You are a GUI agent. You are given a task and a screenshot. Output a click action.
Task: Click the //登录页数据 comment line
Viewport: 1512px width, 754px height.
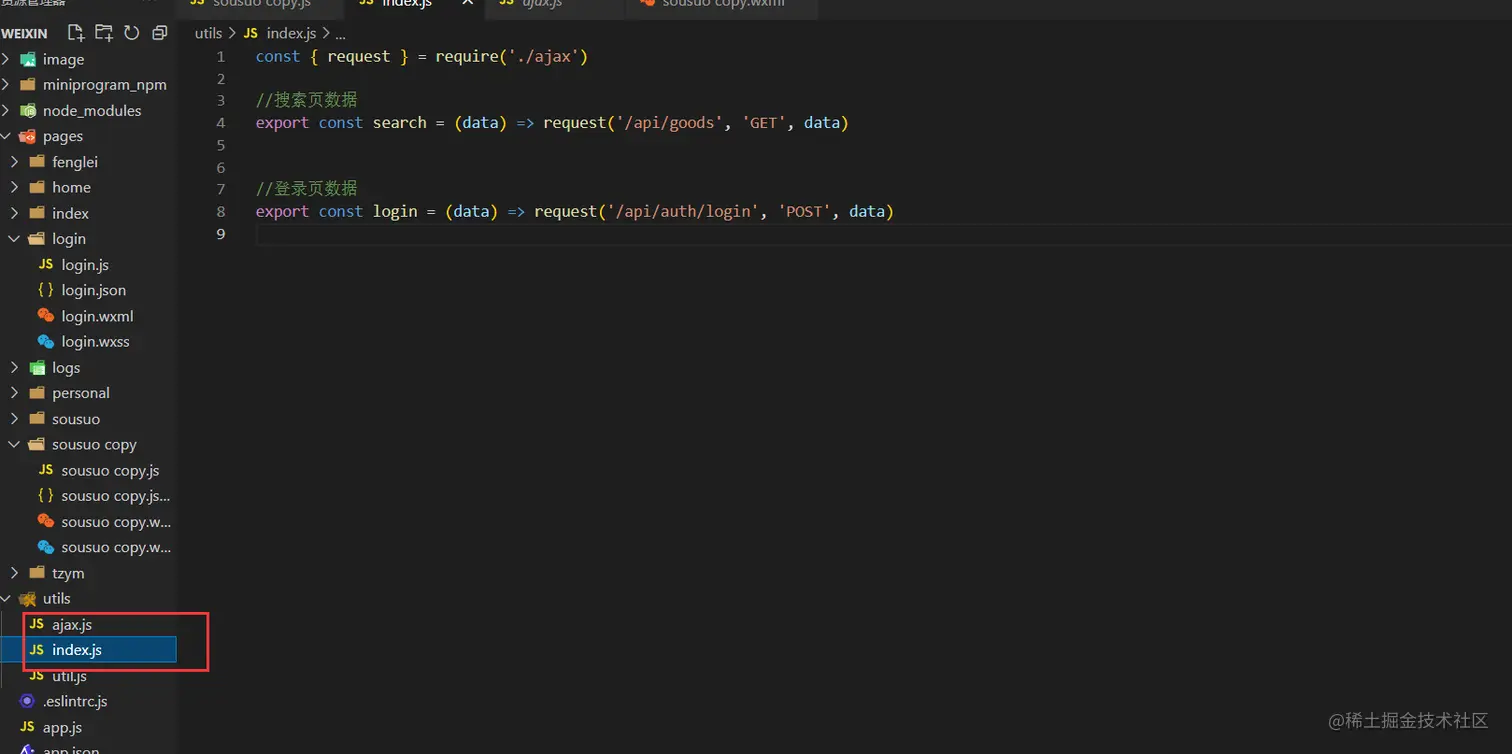306,188
